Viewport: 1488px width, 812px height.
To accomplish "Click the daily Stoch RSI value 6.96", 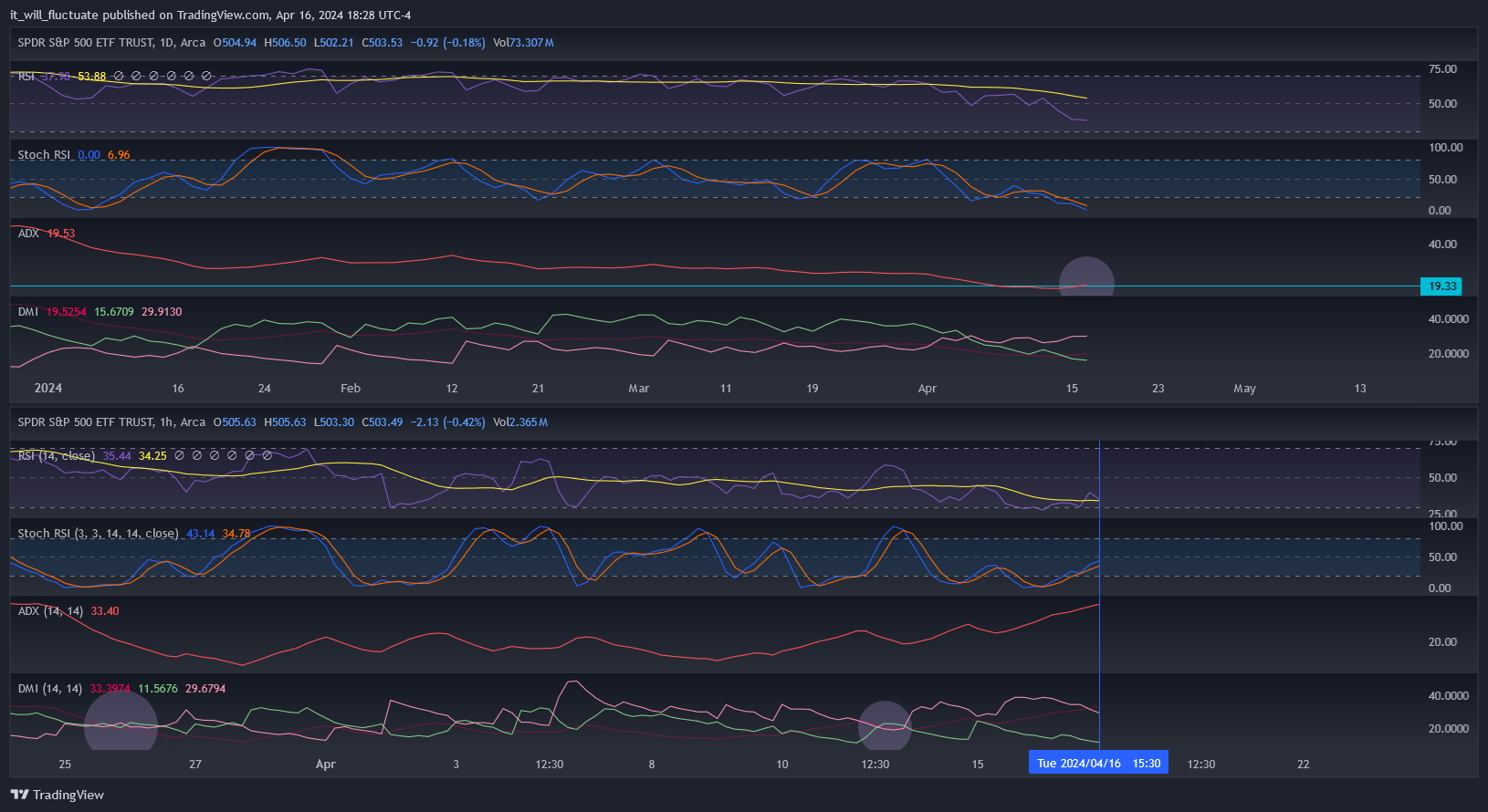I will point(119,155).
